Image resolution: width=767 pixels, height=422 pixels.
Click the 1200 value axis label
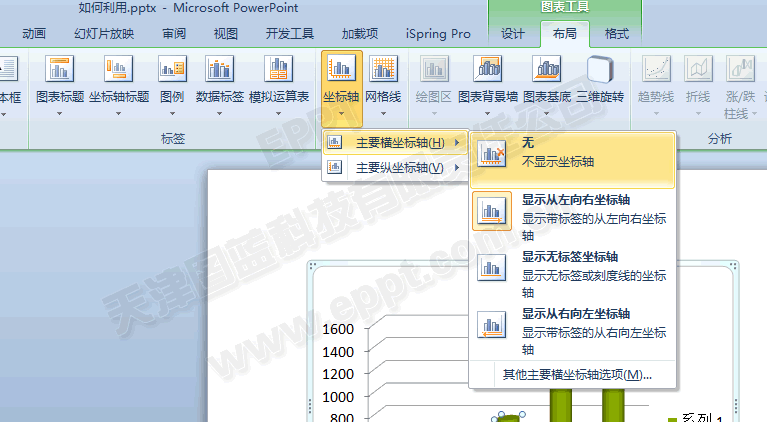pos(338,375)
